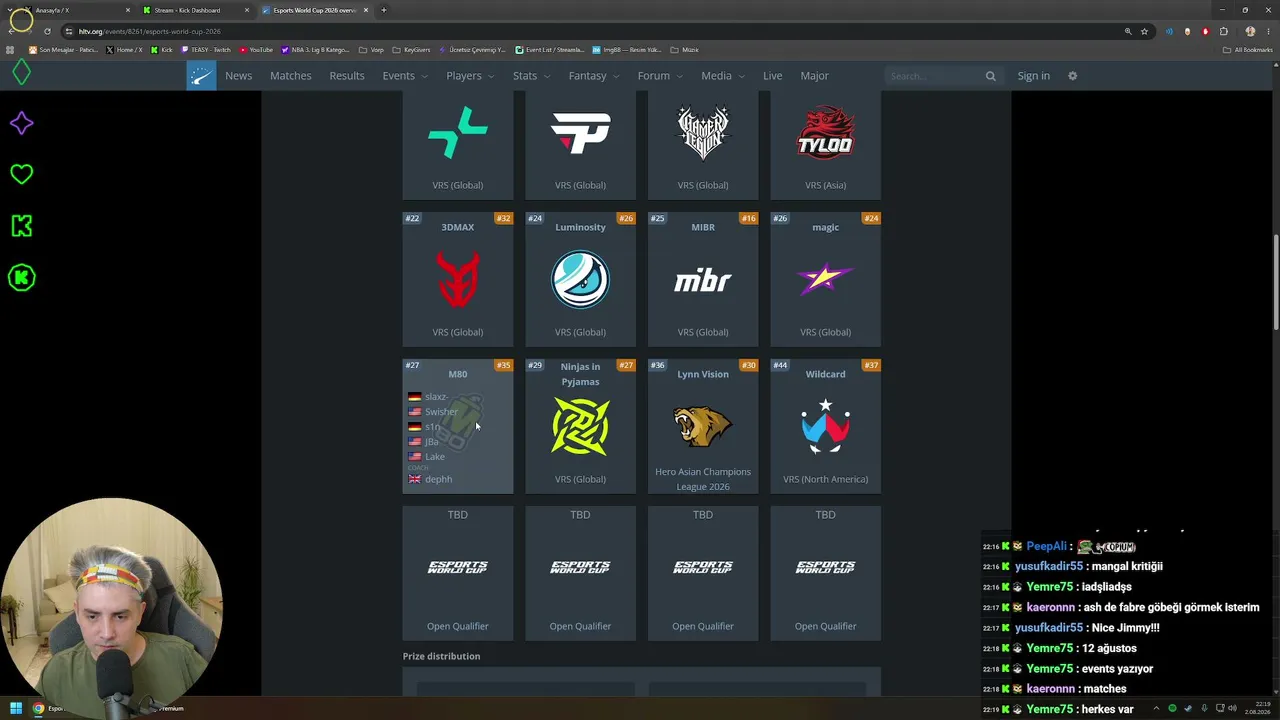Viewport: 1280px width, 720px height.
Task: Click the page vertical scrollbar
Action: coord(1275,283)
